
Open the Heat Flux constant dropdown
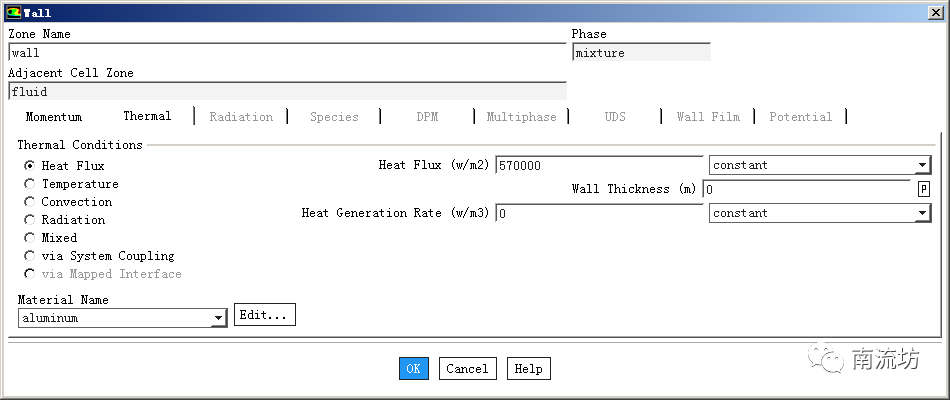pos(819,165)
